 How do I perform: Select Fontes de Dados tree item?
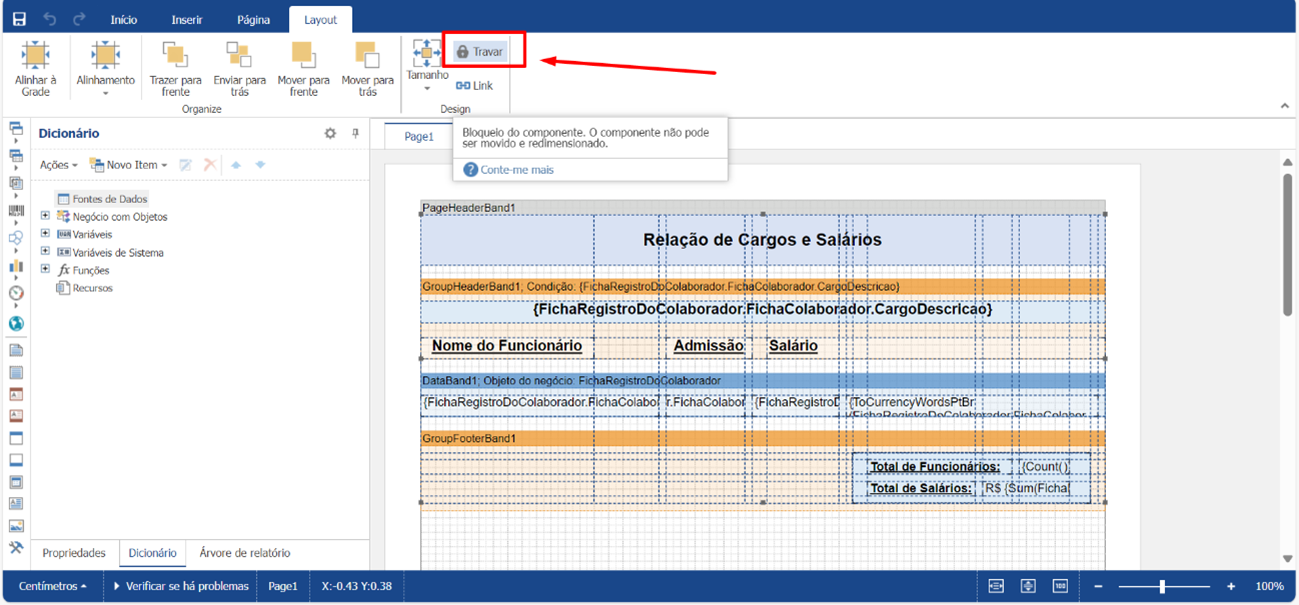[x=103, y=199]
